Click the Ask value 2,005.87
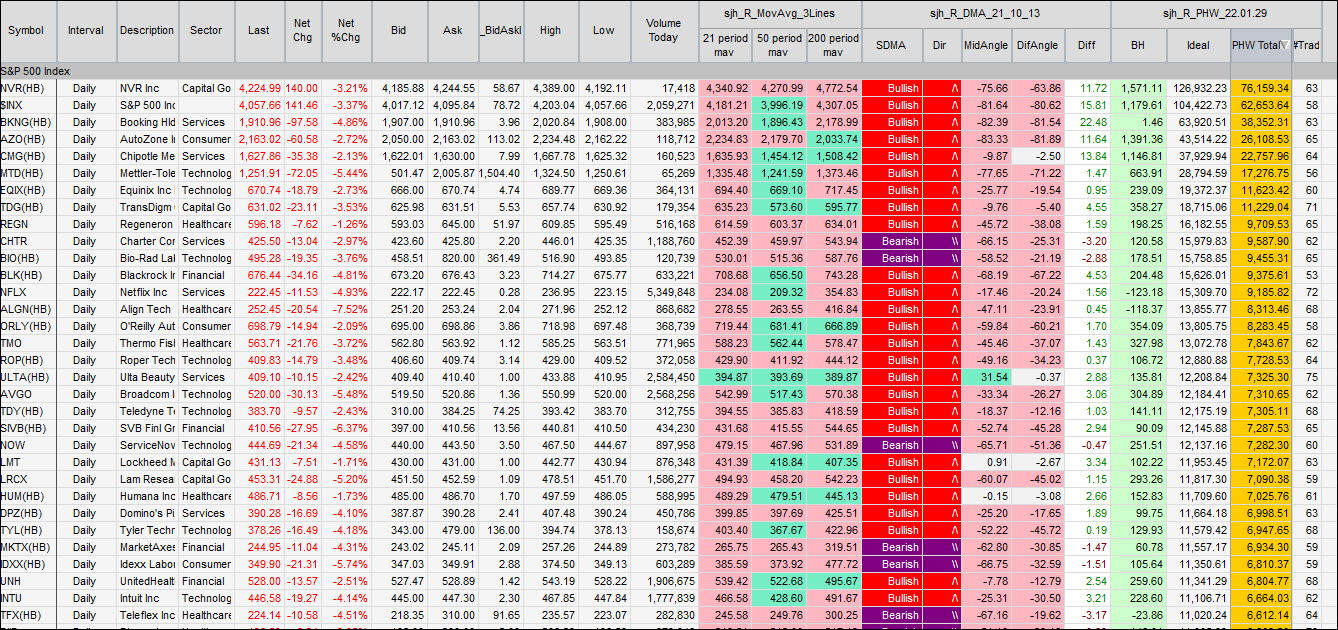 tap(453, 173)
